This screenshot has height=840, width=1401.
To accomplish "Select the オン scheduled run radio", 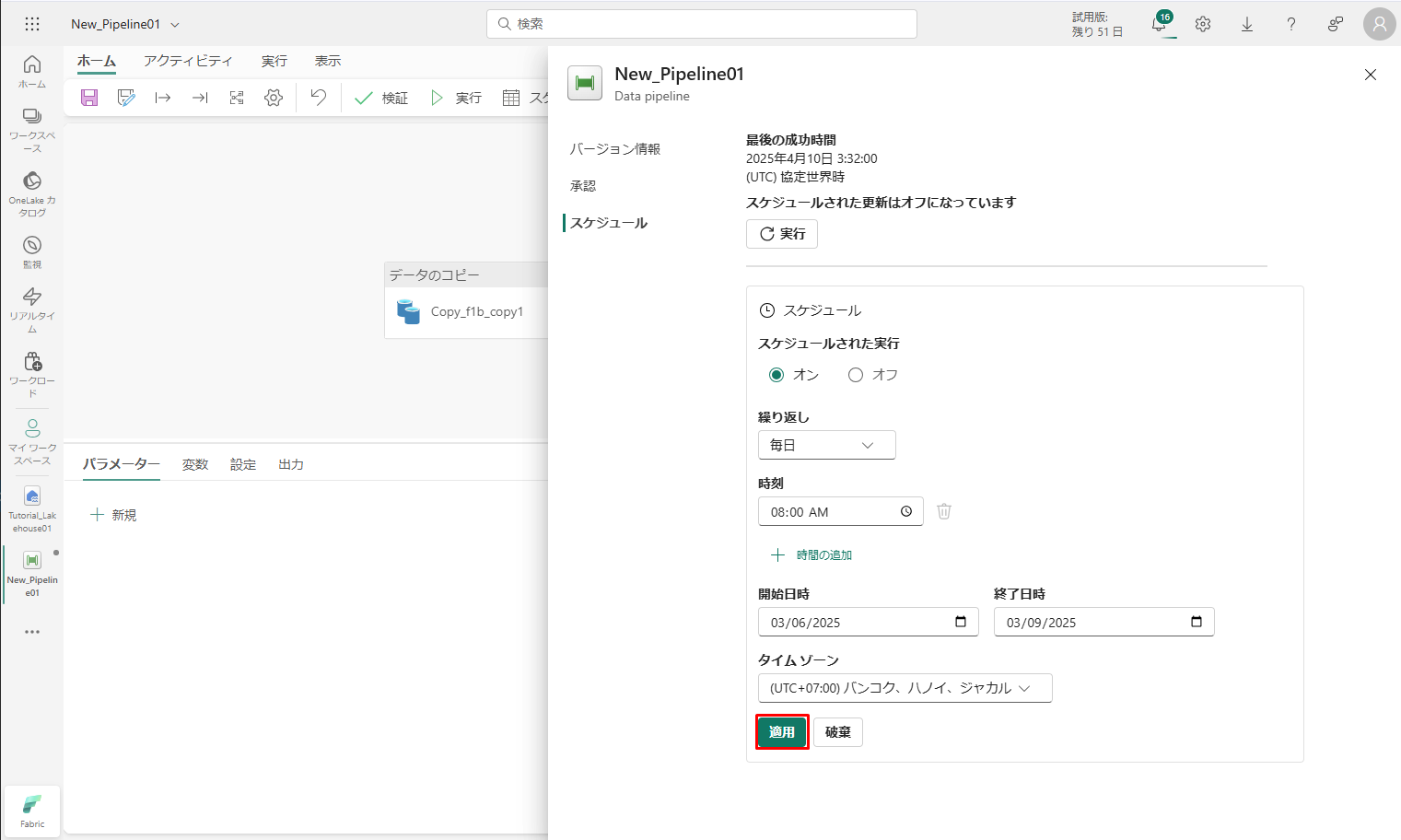I will coord(776,375).
